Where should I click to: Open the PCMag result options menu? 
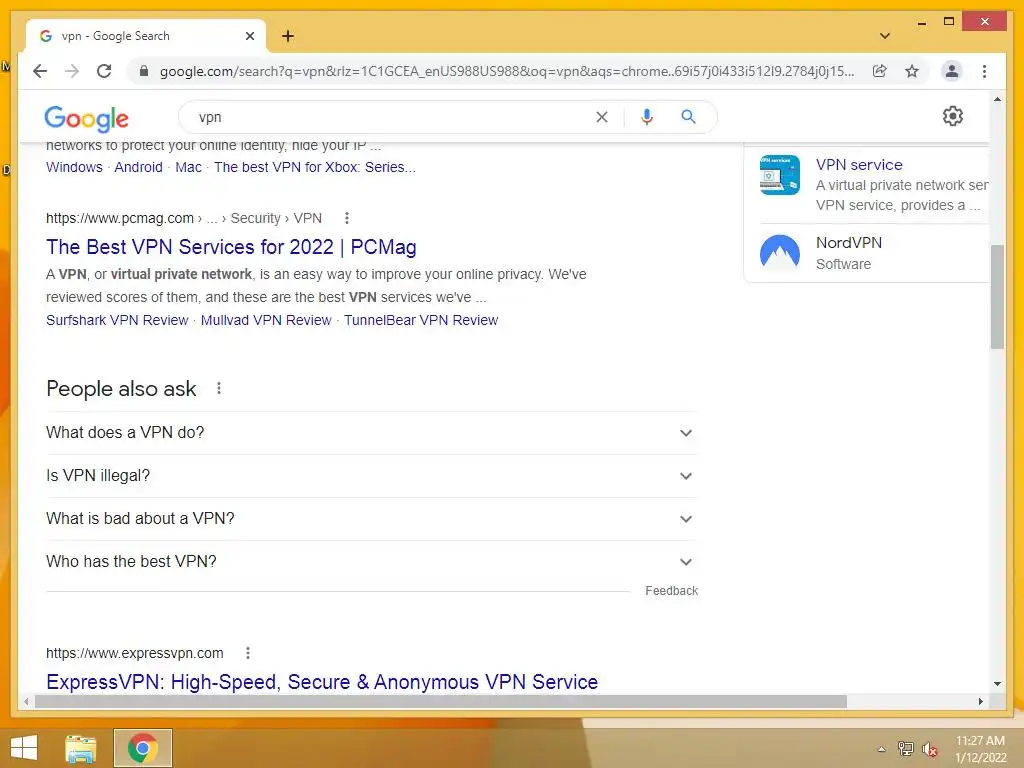coord(347,218)
